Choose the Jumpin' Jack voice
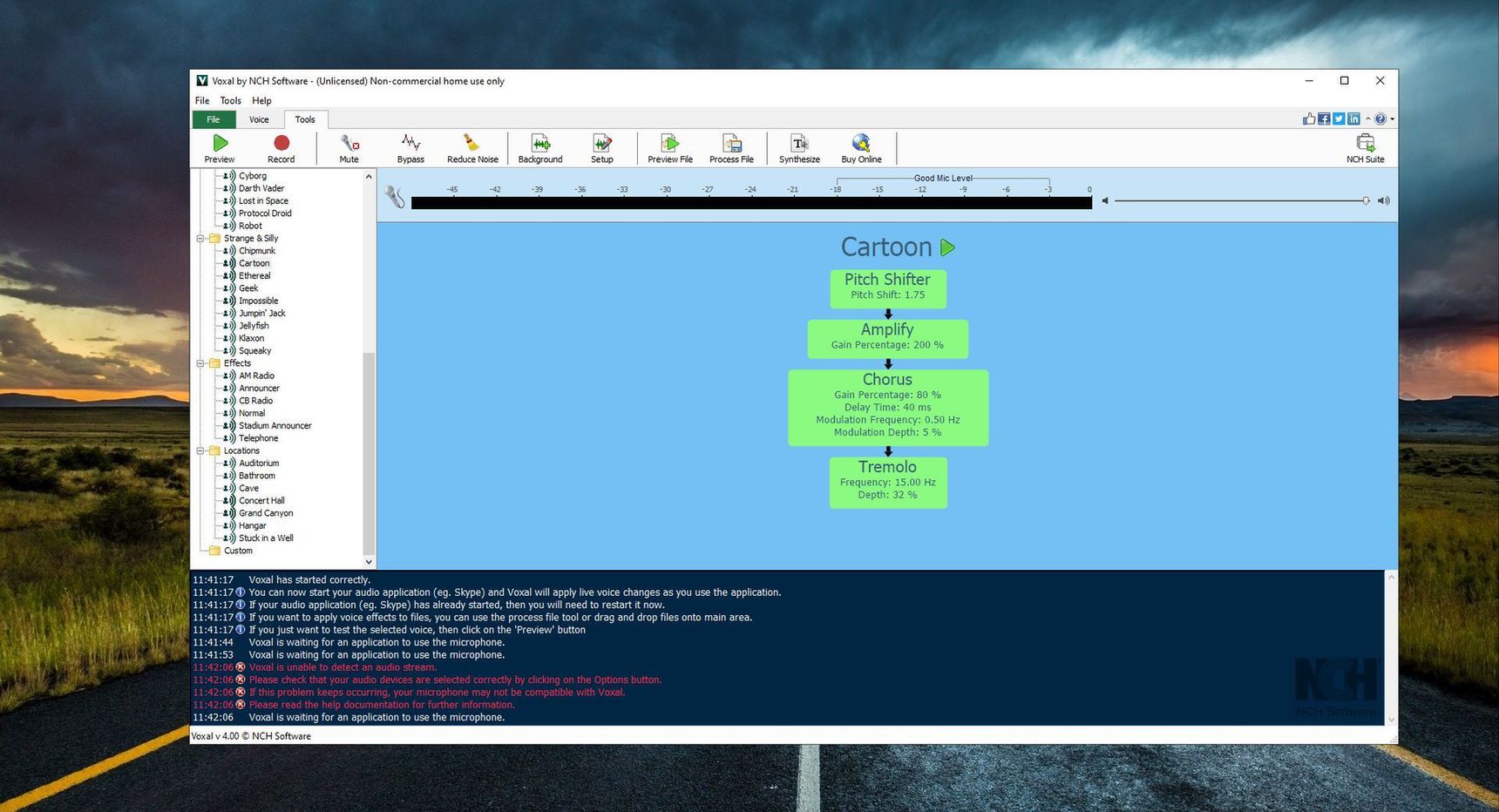The image size is (1499, 812). tap(262, 313)
